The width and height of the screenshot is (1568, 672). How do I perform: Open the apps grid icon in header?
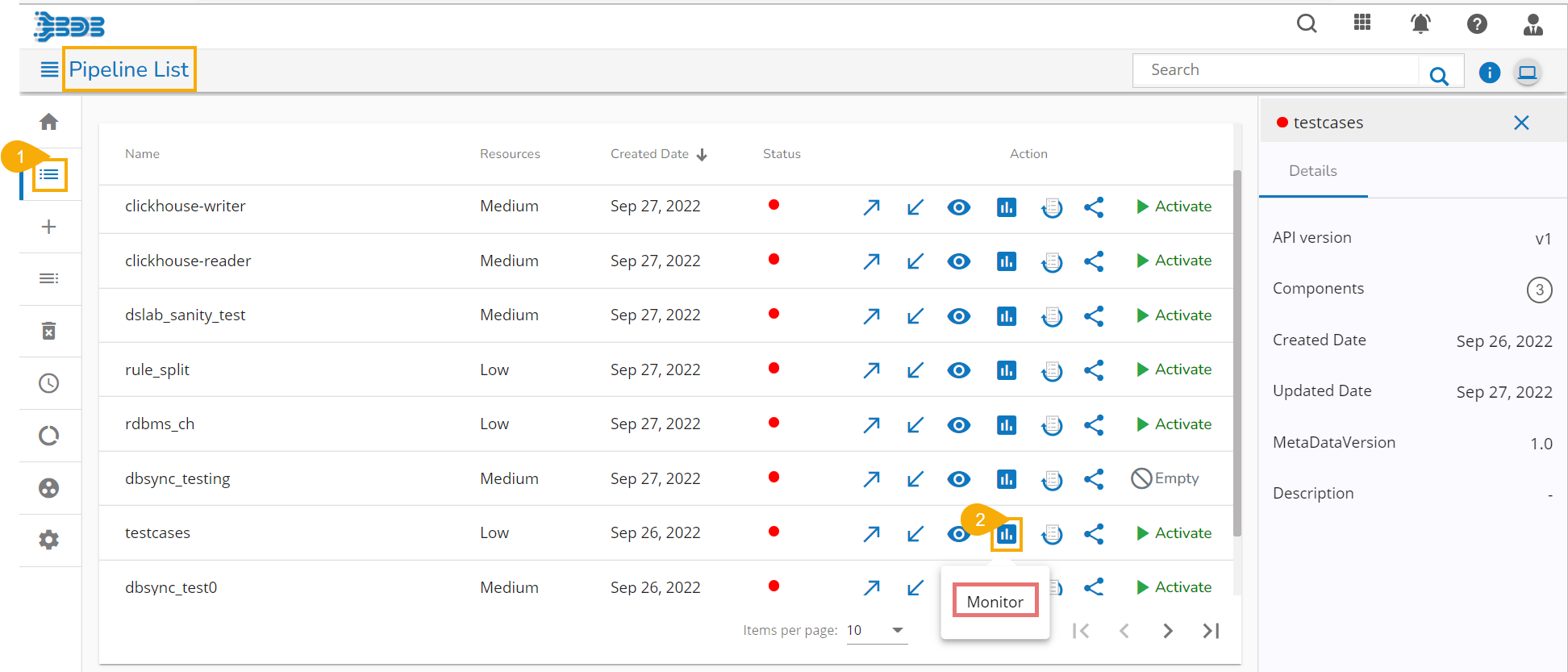1362,23
